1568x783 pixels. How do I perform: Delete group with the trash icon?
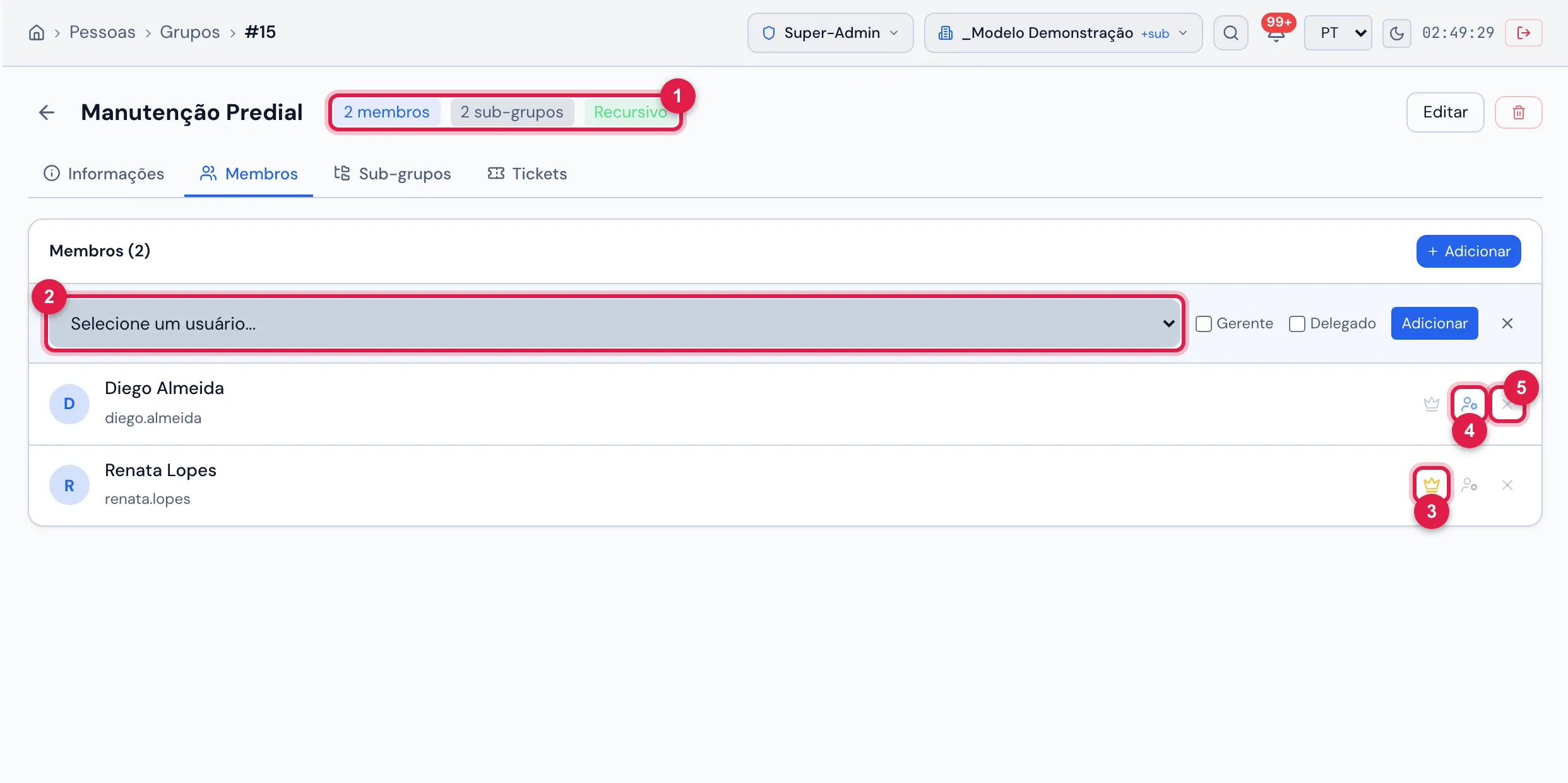click(1518, 112)
